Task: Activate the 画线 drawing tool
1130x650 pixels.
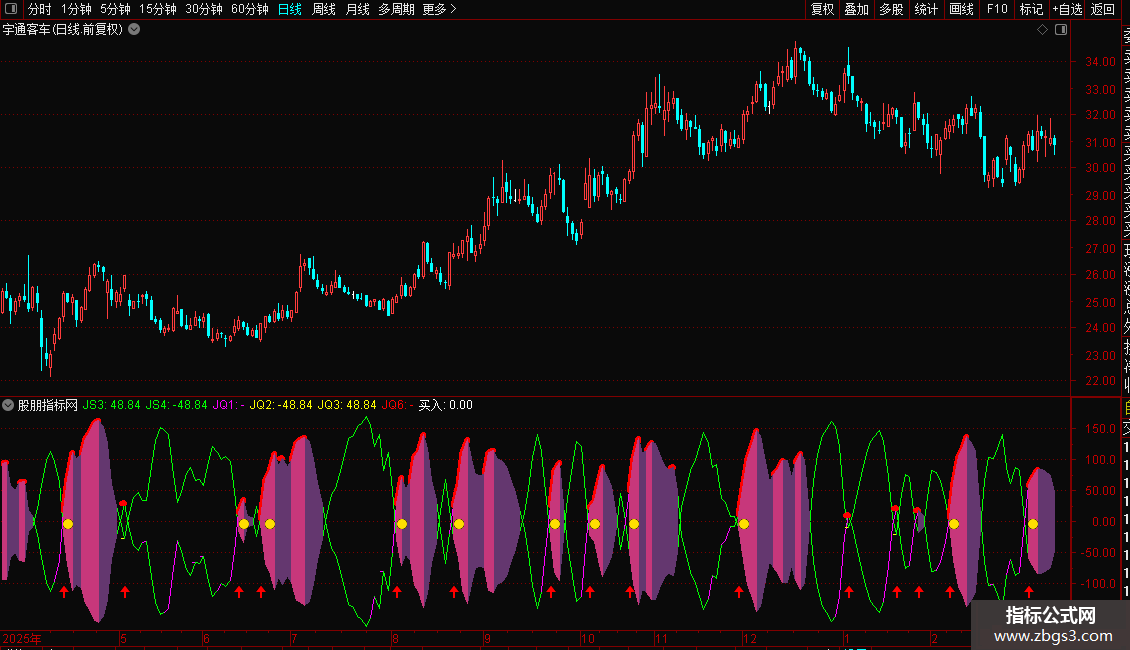Action: pyautogui.click(x=961, y=9)
